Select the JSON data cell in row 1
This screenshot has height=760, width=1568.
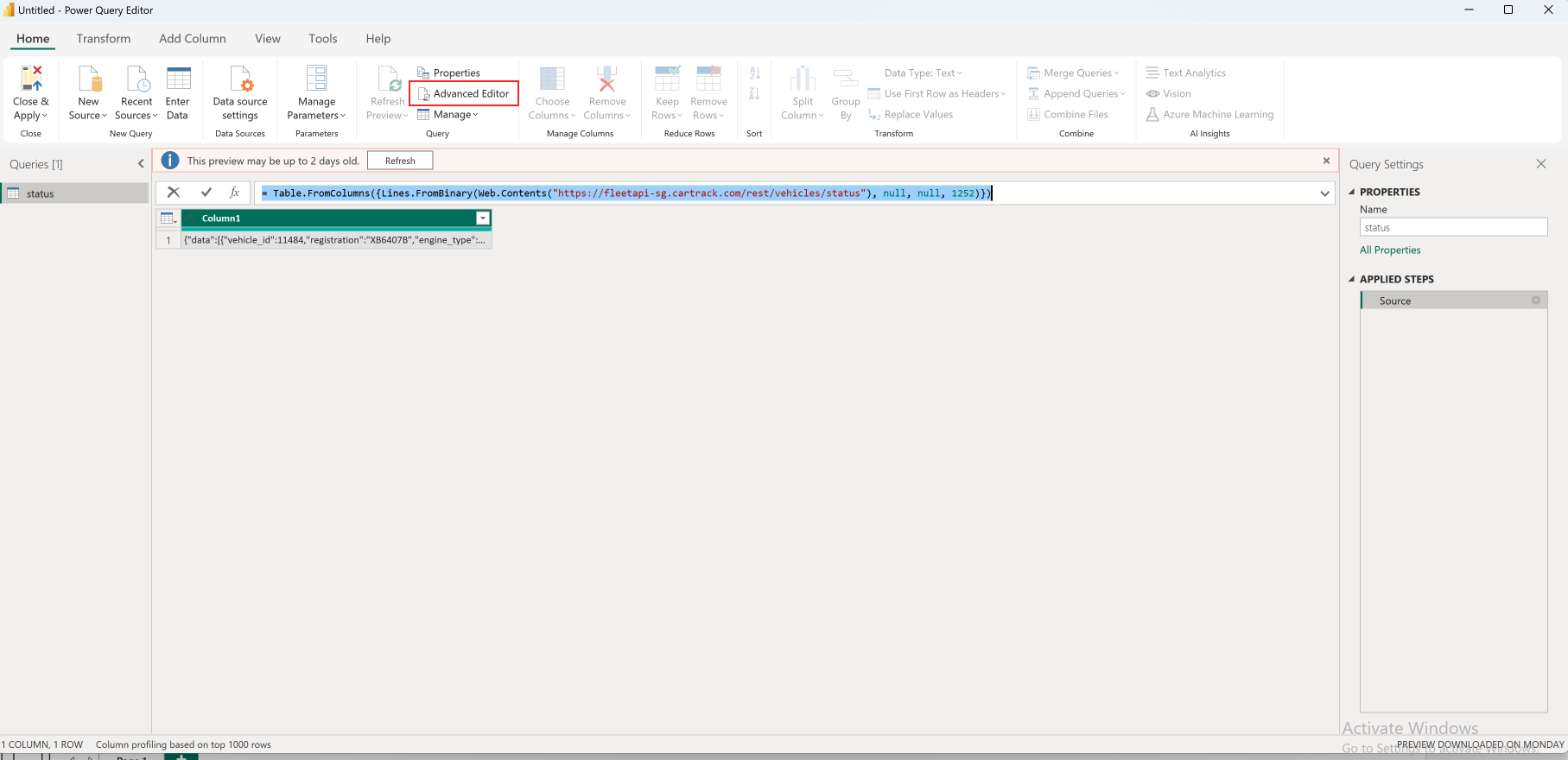(336, 240)
